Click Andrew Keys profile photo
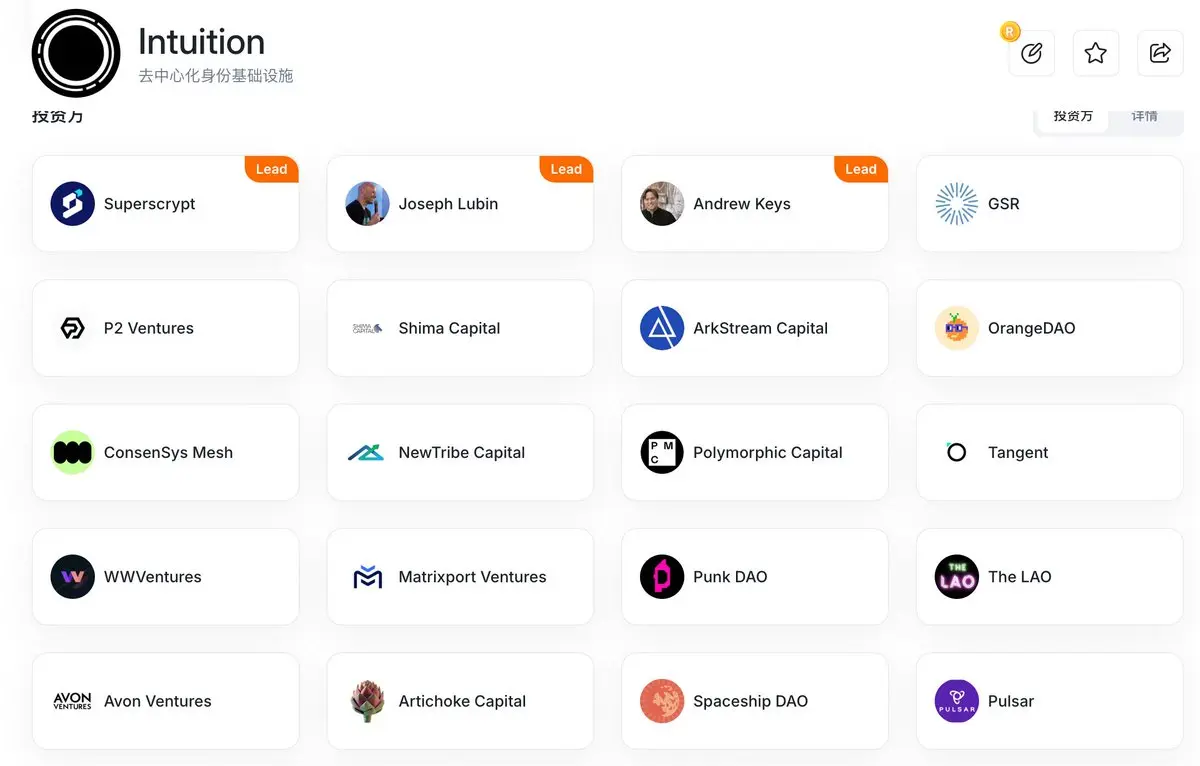Screen dimensions: 1200x766 [x=662, y=204]
